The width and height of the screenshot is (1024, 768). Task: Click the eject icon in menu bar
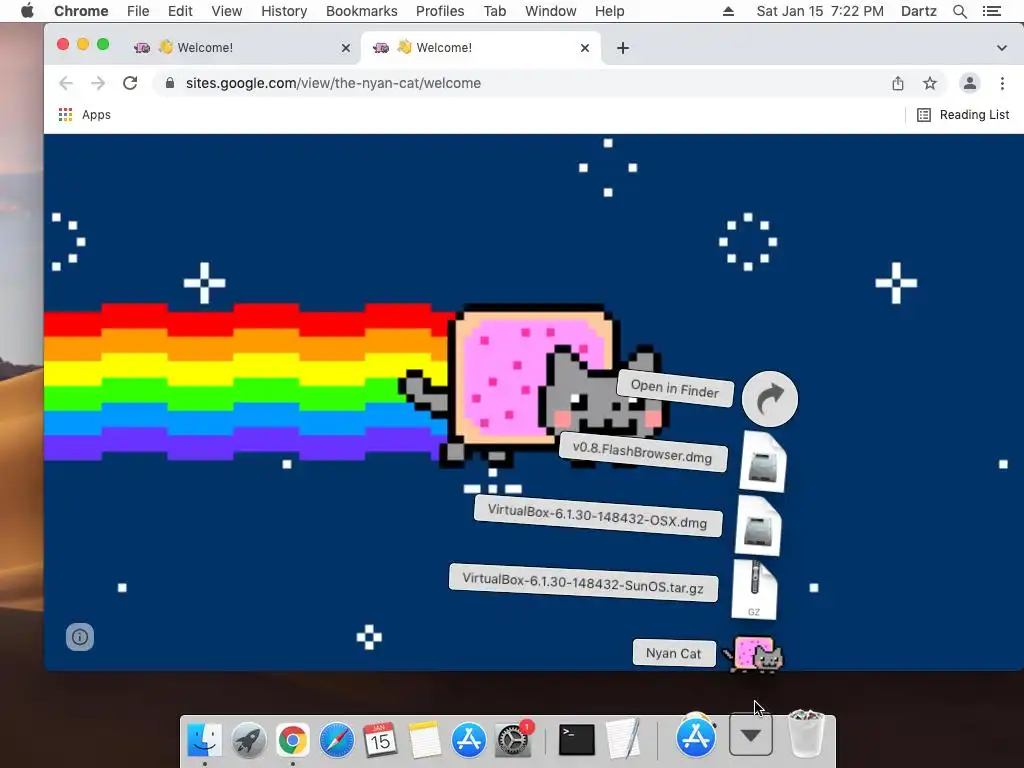point(728,11)
